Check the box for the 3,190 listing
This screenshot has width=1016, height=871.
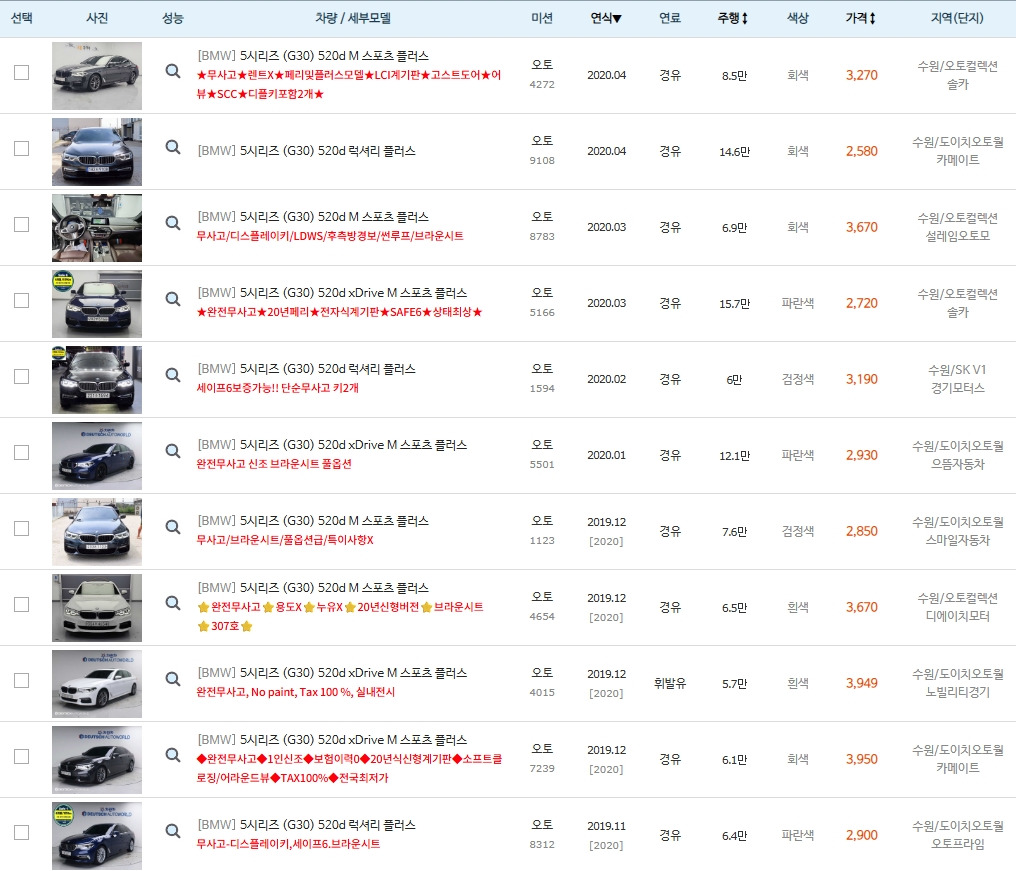click(x=21, y=377)
